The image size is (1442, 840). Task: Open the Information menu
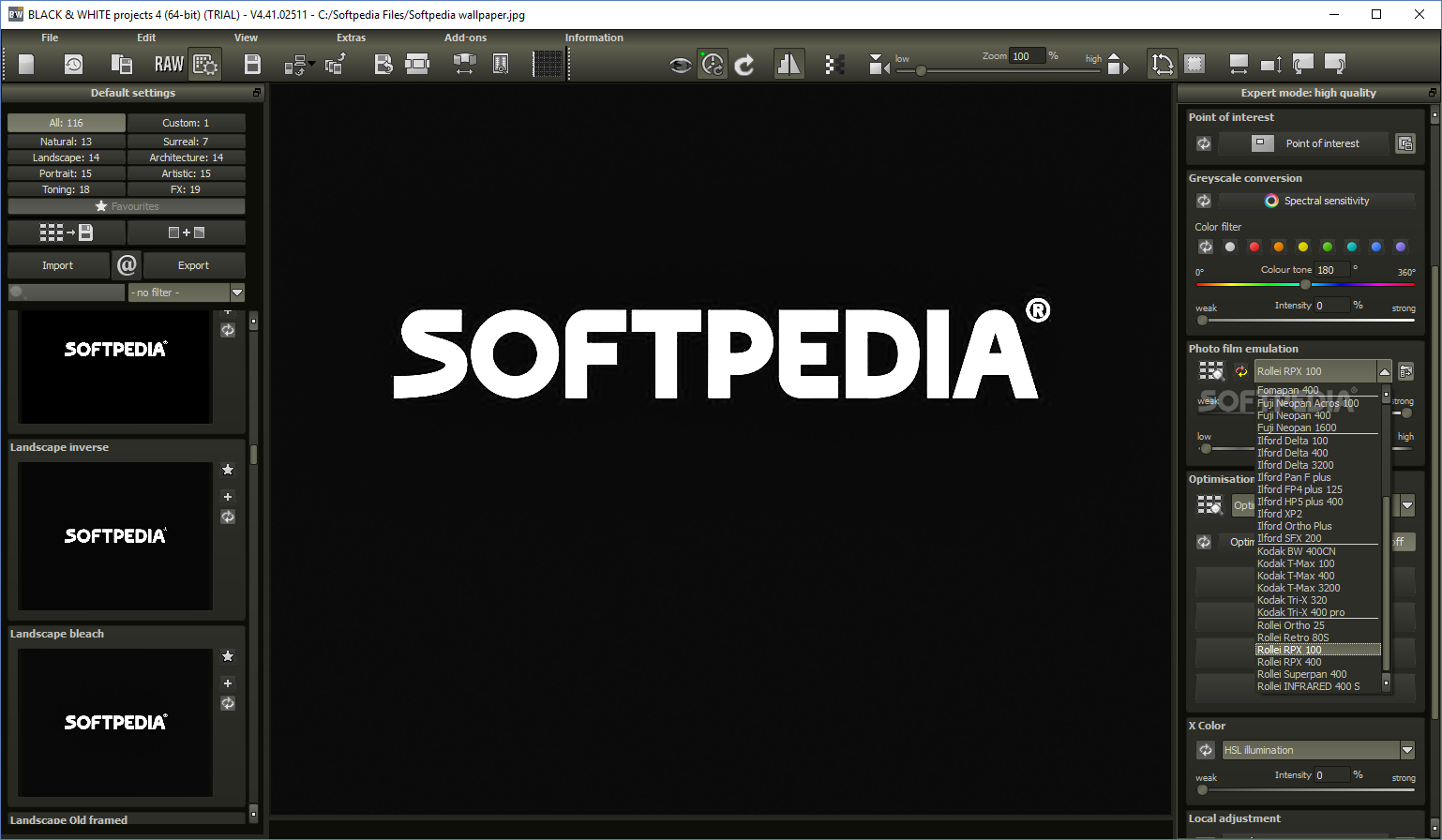tap(593, 37)
